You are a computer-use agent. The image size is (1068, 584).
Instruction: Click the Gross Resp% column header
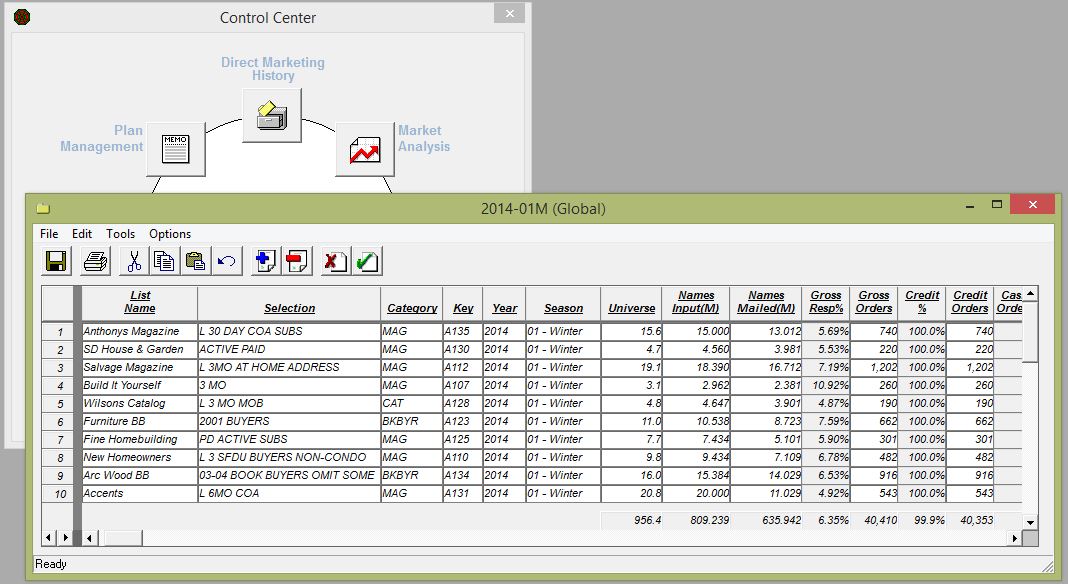pos(826,303)
